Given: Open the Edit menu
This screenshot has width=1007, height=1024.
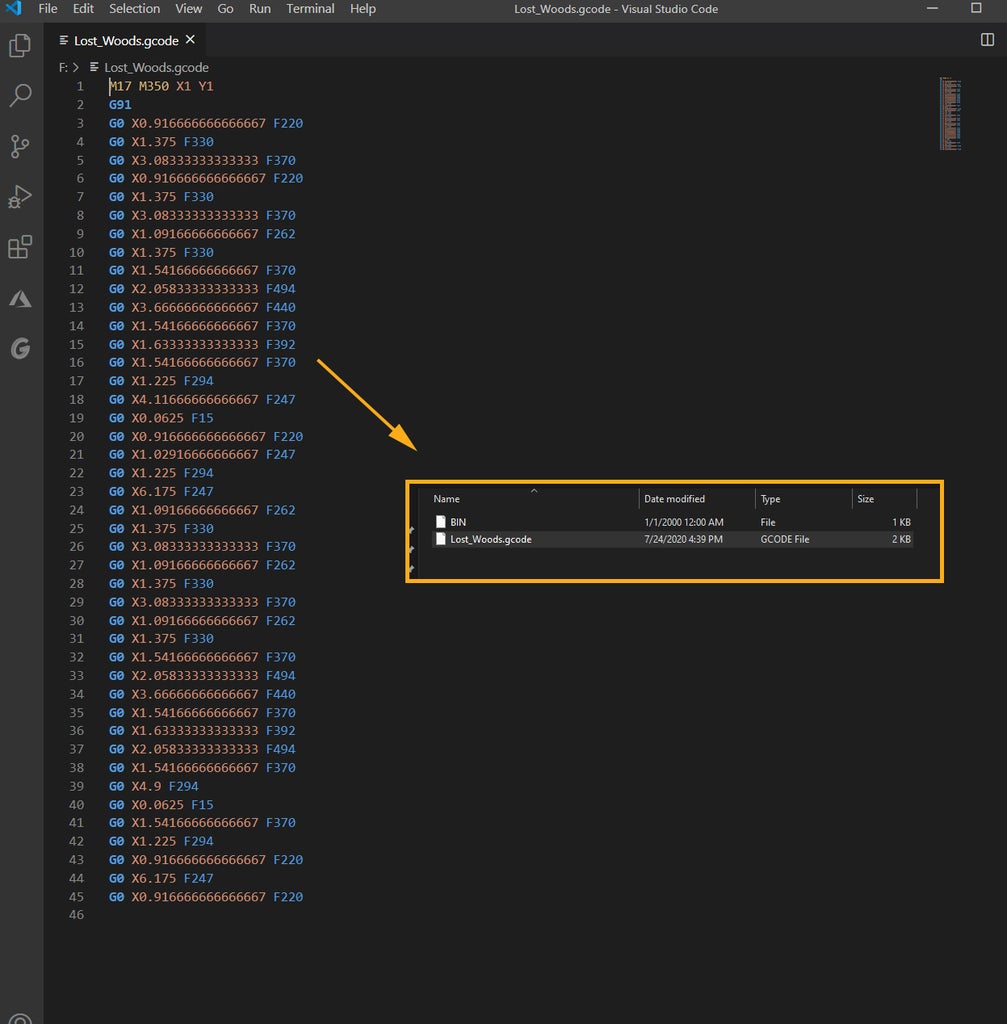Looking at the screenshot, I should (x=83, y=8).
